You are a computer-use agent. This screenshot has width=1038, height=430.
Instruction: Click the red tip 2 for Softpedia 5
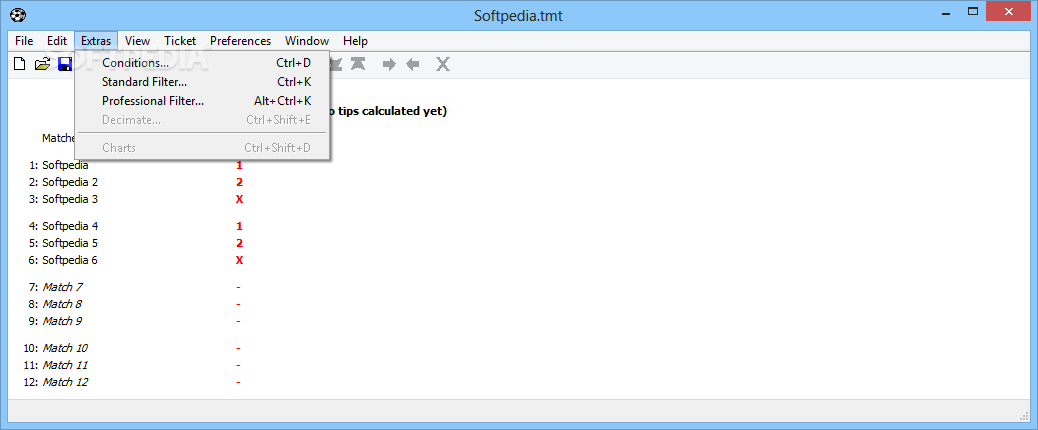[x=239, y=243]
